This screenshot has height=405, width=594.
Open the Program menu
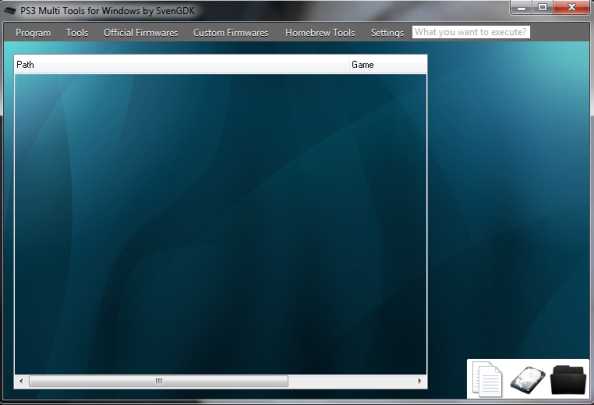33,33
